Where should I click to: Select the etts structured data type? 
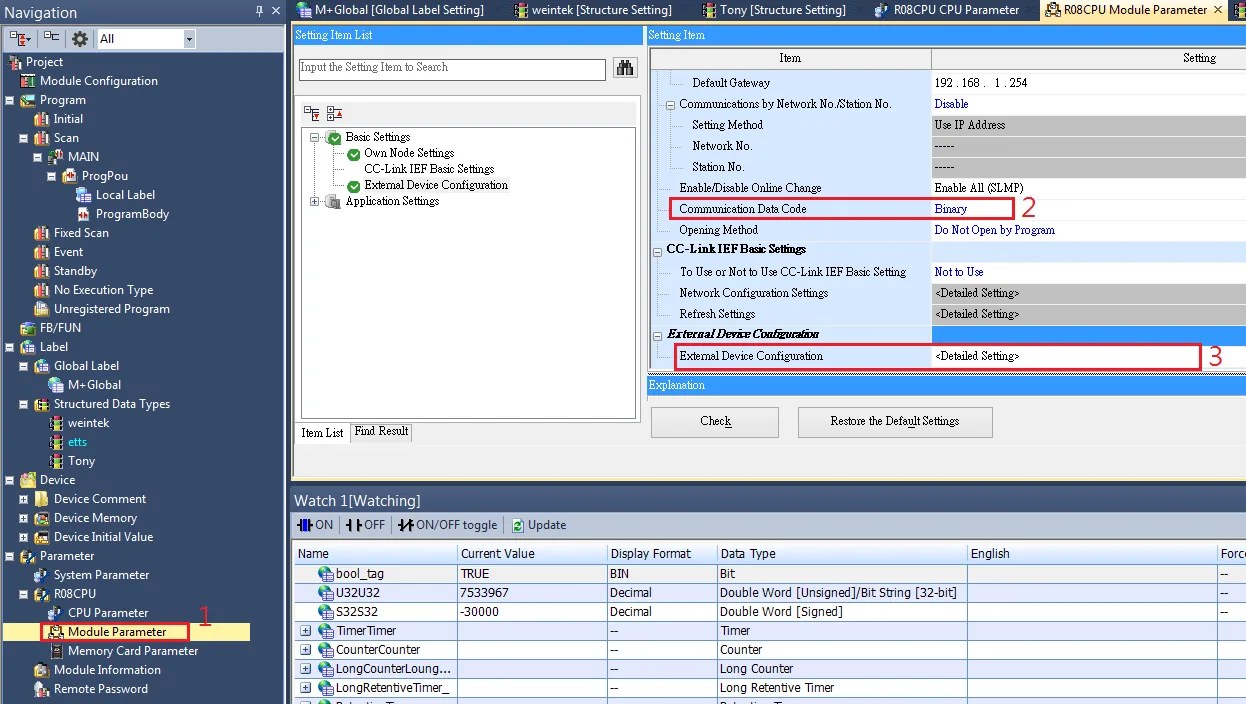click(77, 442)
